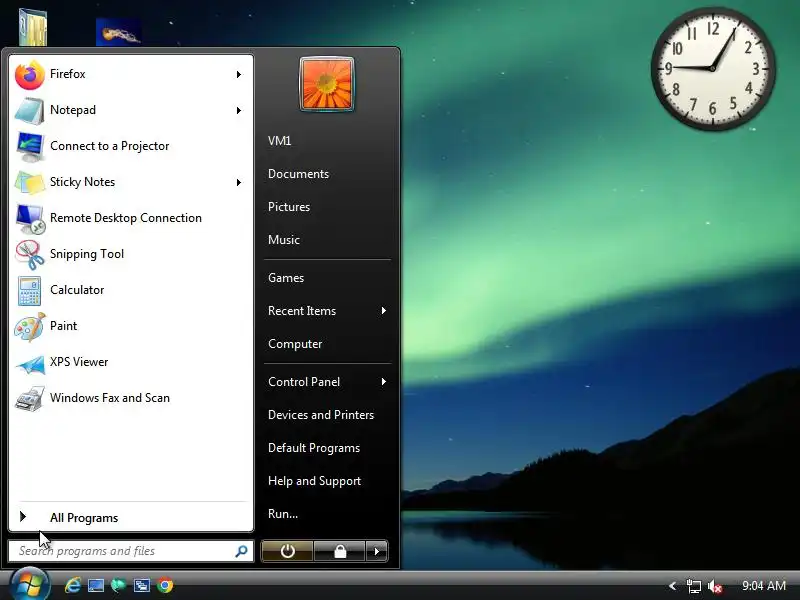Click the analog clock gadget
The width and height of the screenshot is (800, 600).
click(713, 68)
